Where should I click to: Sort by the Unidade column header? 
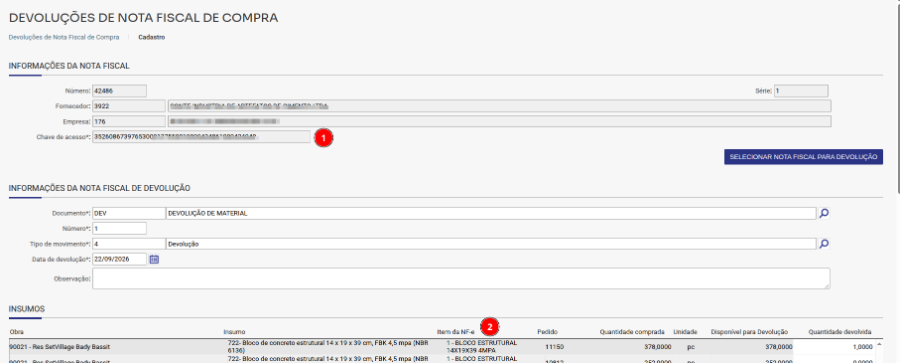click(x=685, y=331)
